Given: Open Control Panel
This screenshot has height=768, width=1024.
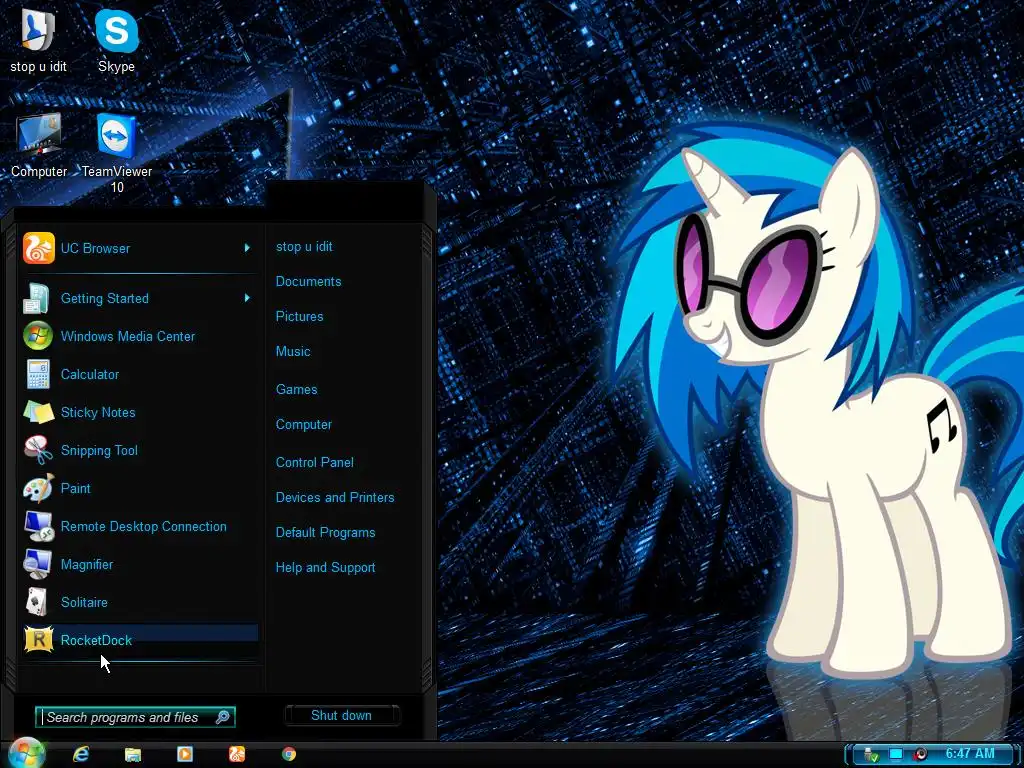Looking at the screenshot, I should [x=315, y=462].
